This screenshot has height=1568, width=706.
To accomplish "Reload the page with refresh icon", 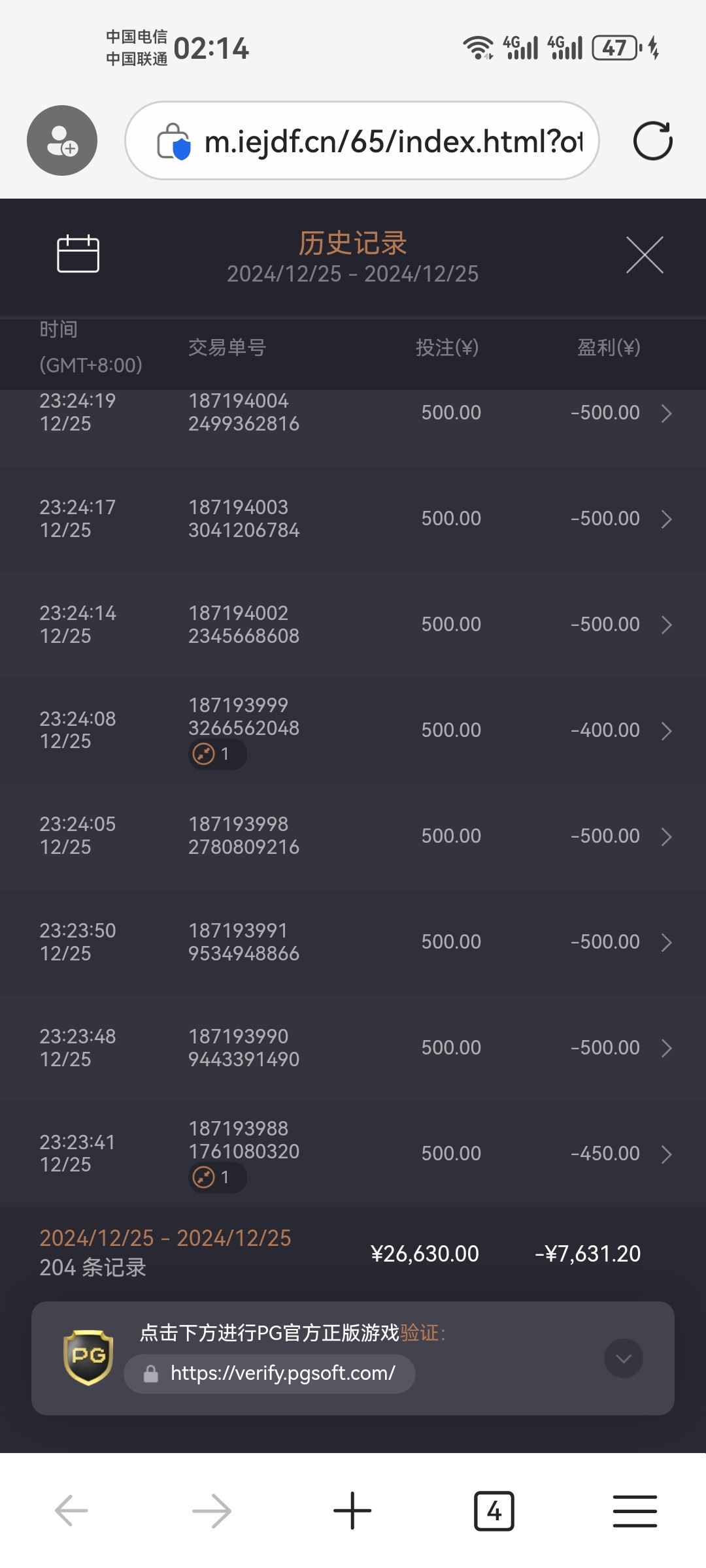I will point(652,140).
